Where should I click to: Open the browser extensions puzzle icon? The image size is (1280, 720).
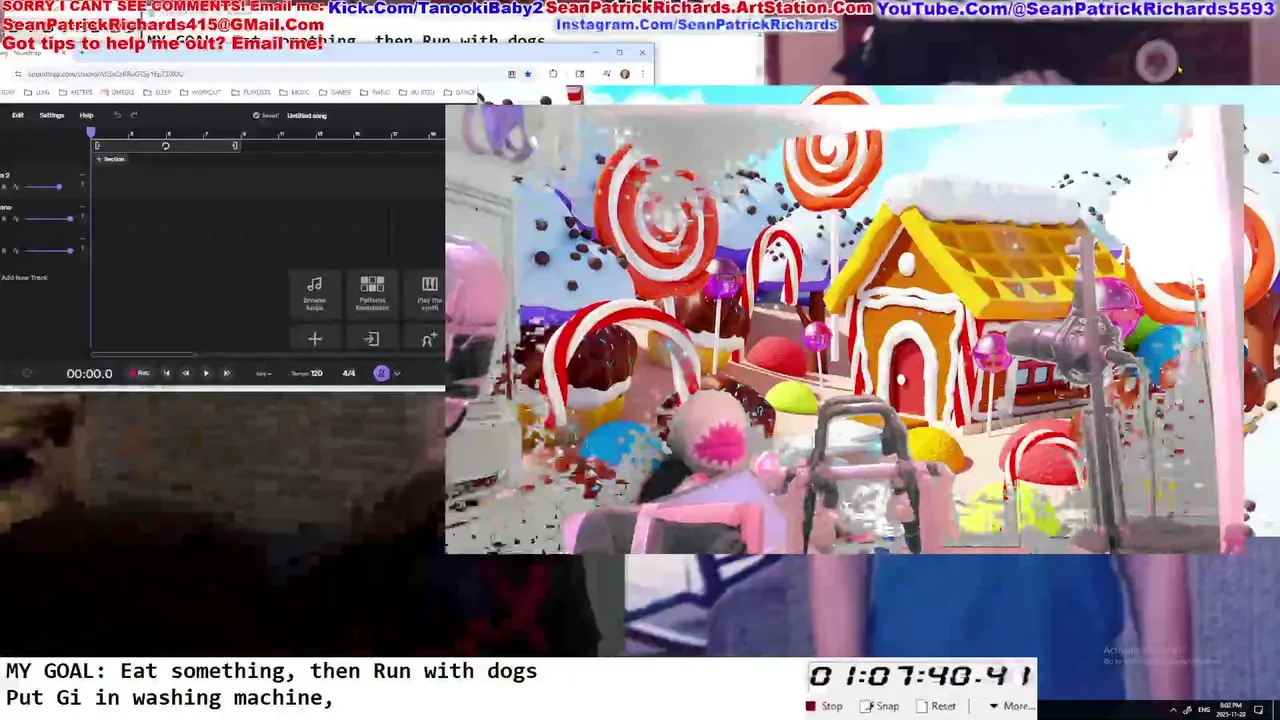point(553,74)
